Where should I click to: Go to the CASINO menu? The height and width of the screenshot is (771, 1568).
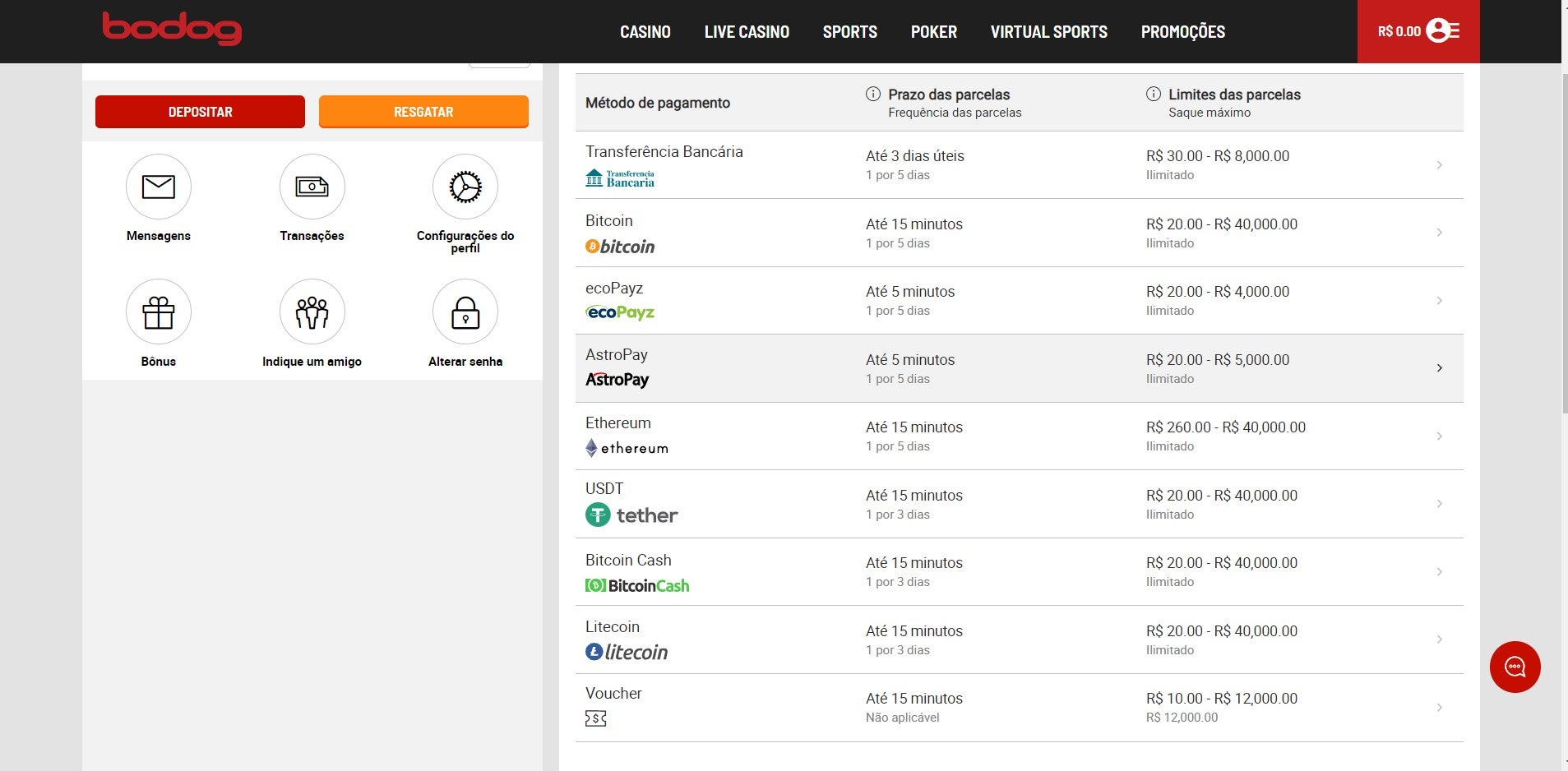click(645, 32)
